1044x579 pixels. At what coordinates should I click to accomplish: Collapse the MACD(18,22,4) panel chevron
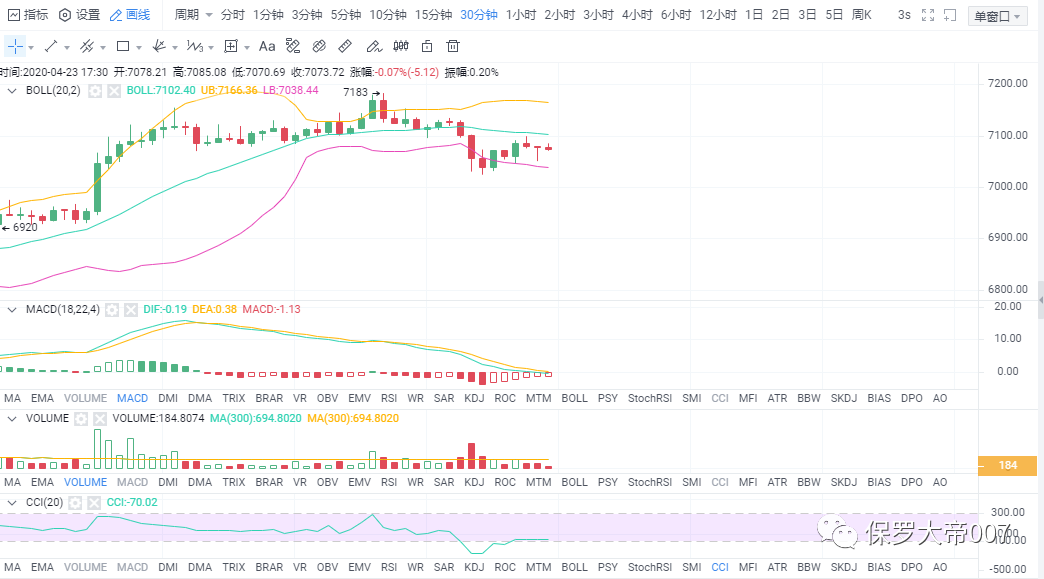click(12, 309)
